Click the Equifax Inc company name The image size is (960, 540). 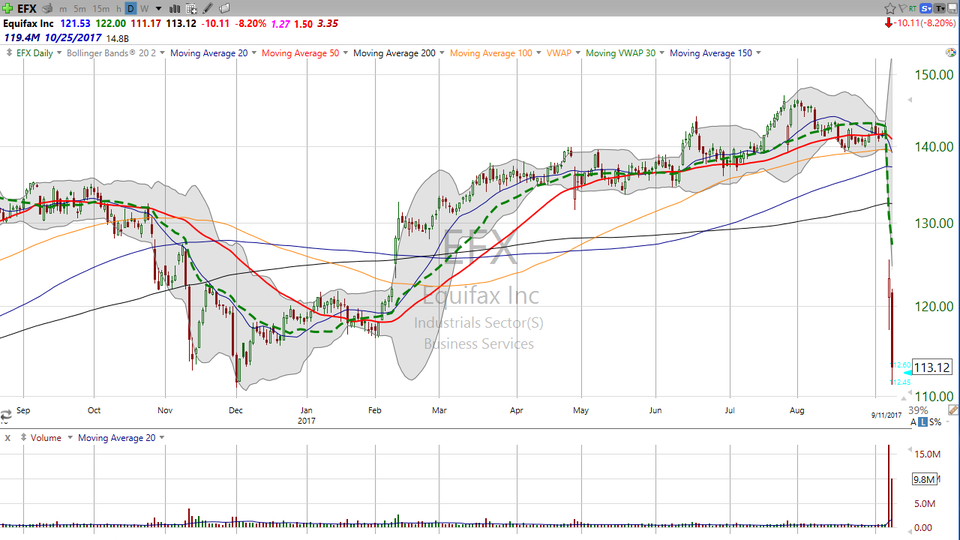[x=28, y=23]
